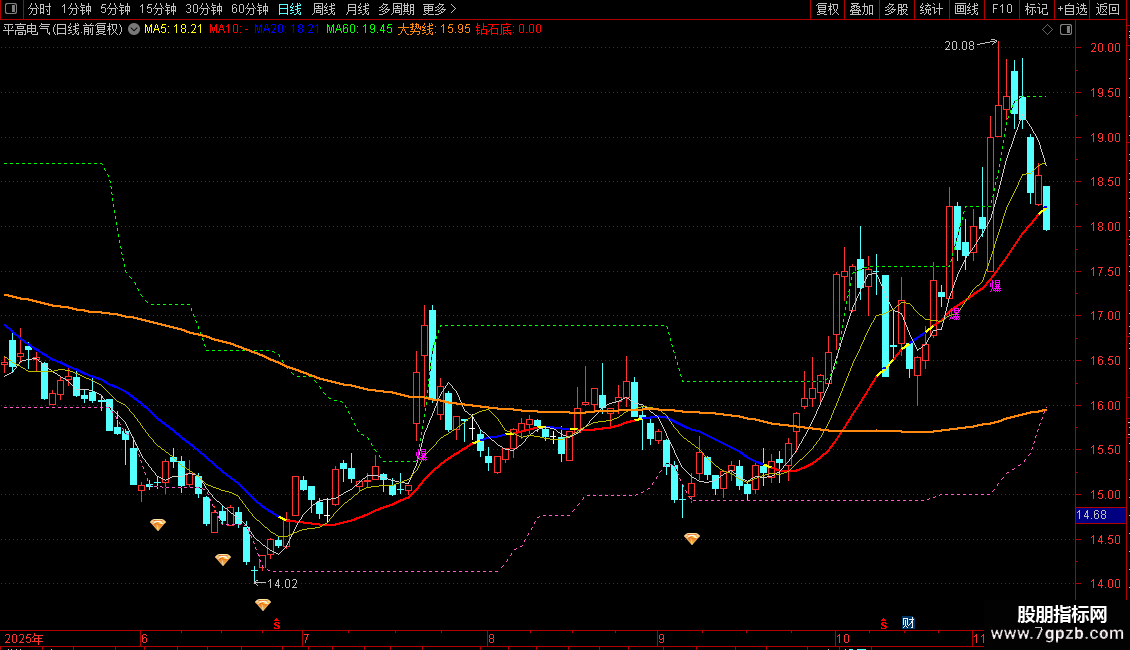Click the 19.00 price axis label
Screen dimensions: 1130x650
coord(1105,138)
